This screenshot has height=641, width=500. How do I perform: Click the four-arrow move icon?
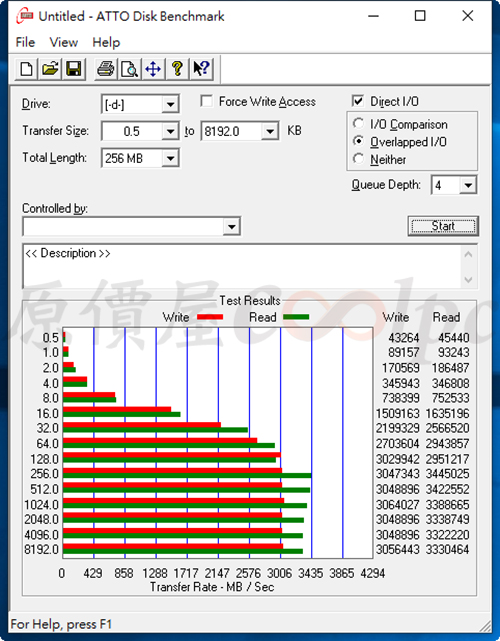coord(153,69)
